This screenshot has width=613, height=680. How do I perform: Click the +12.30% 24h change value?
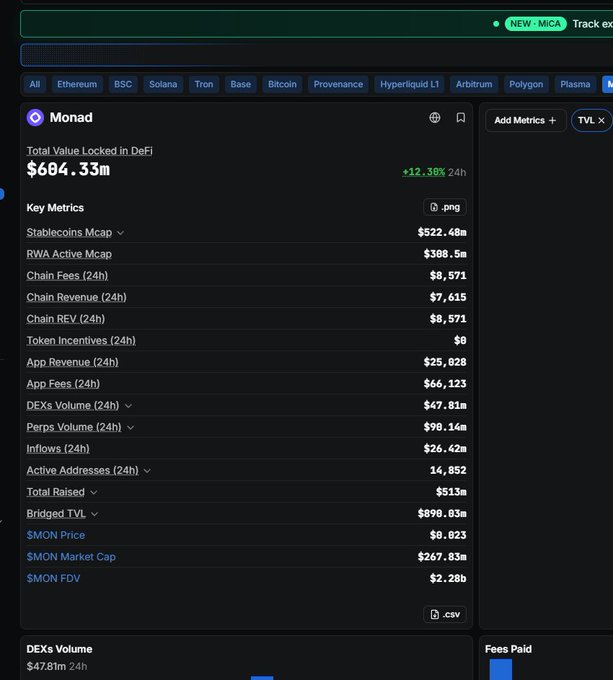point(424,172)
